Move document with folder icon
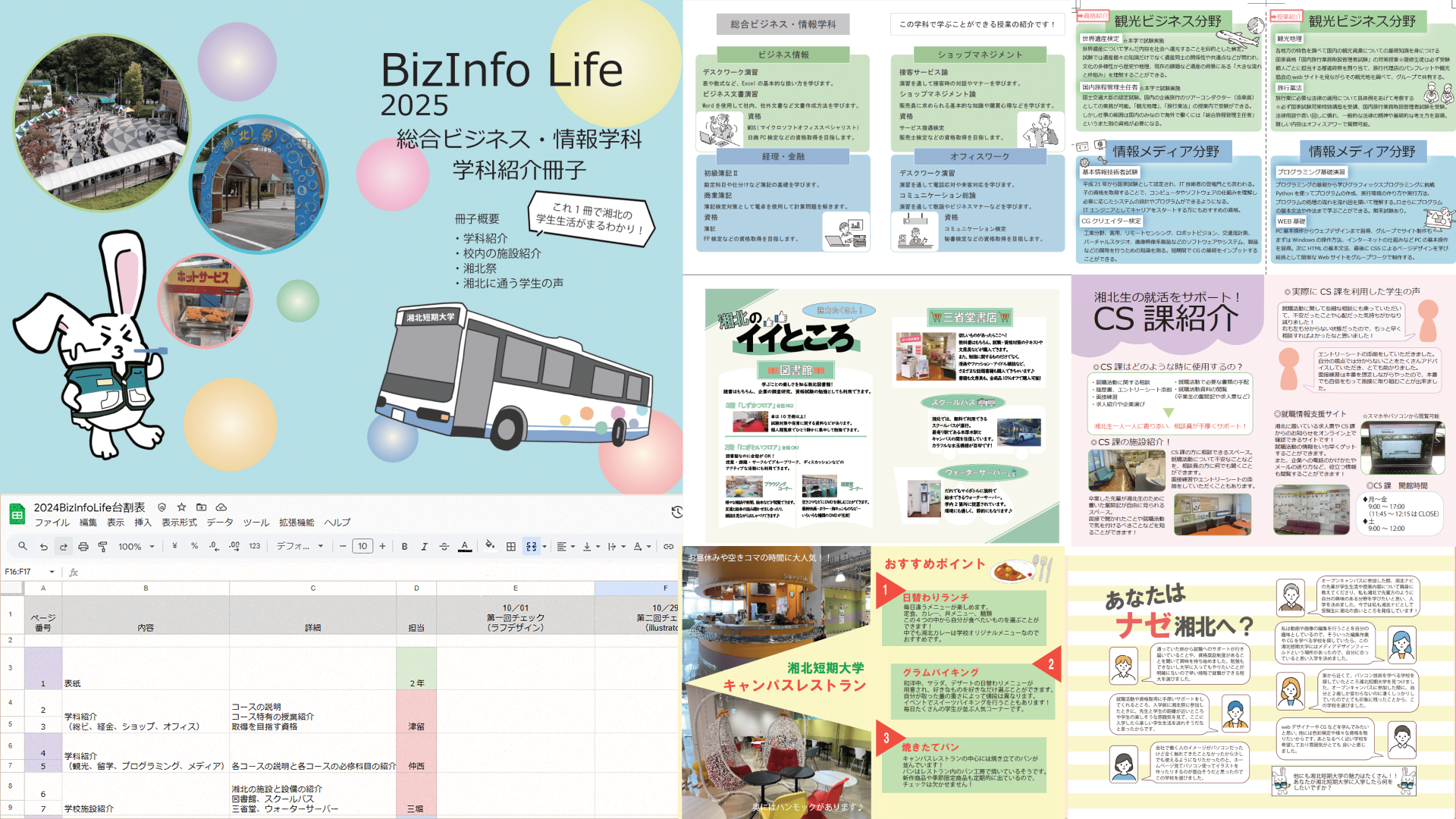 coord(201,507)
